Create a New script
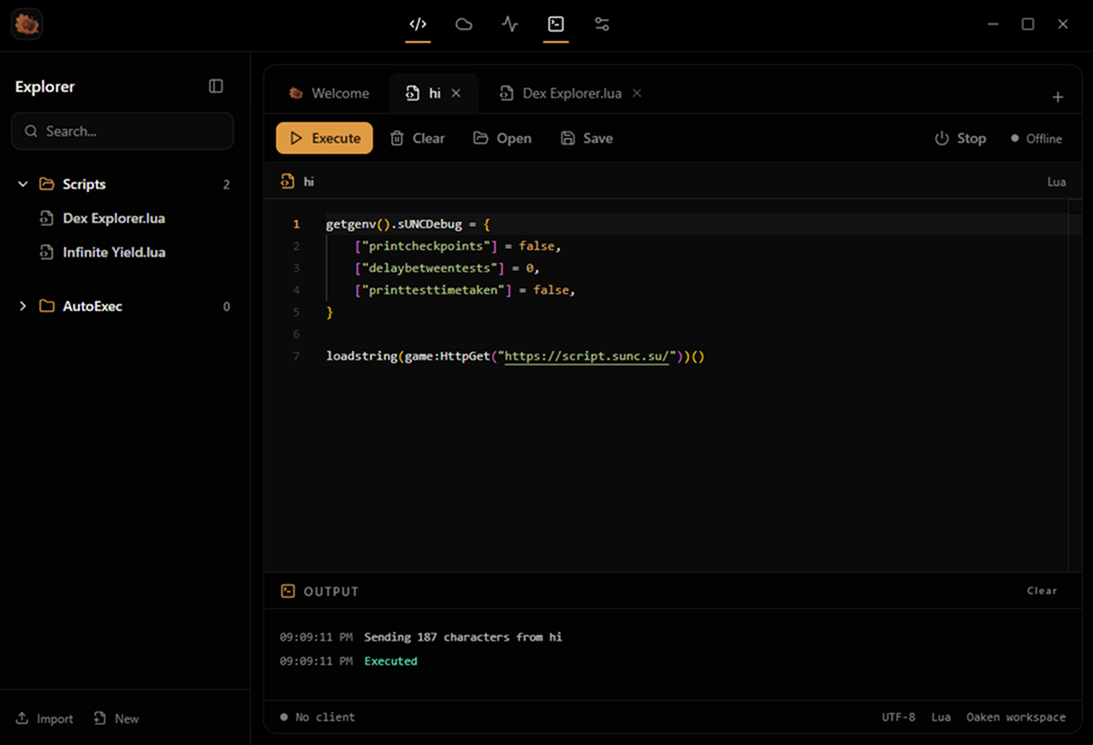The width and height of the screenshot is (1093, 745). point(116,719)
